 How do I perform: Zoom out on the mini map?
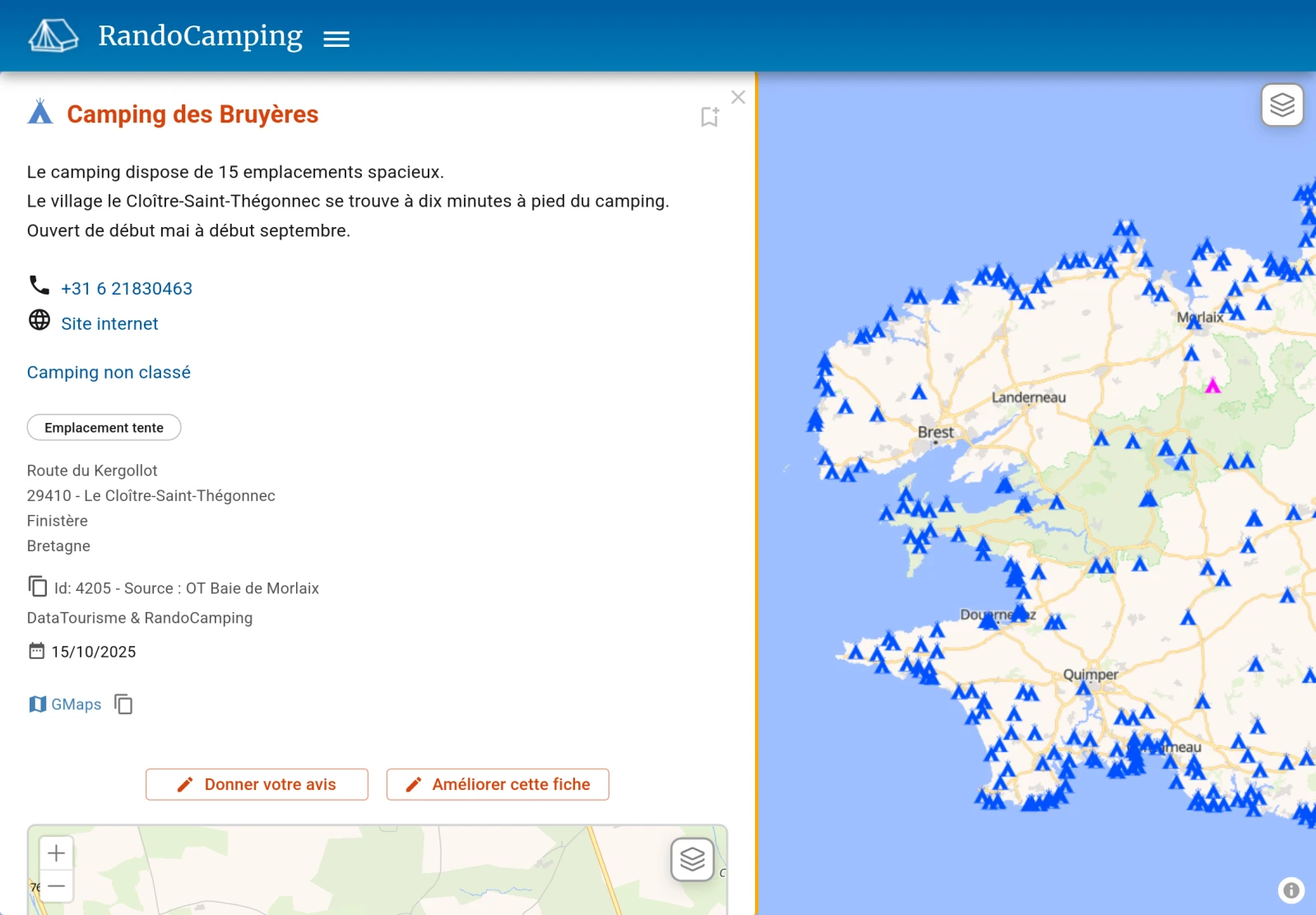(x=56, y=886)
